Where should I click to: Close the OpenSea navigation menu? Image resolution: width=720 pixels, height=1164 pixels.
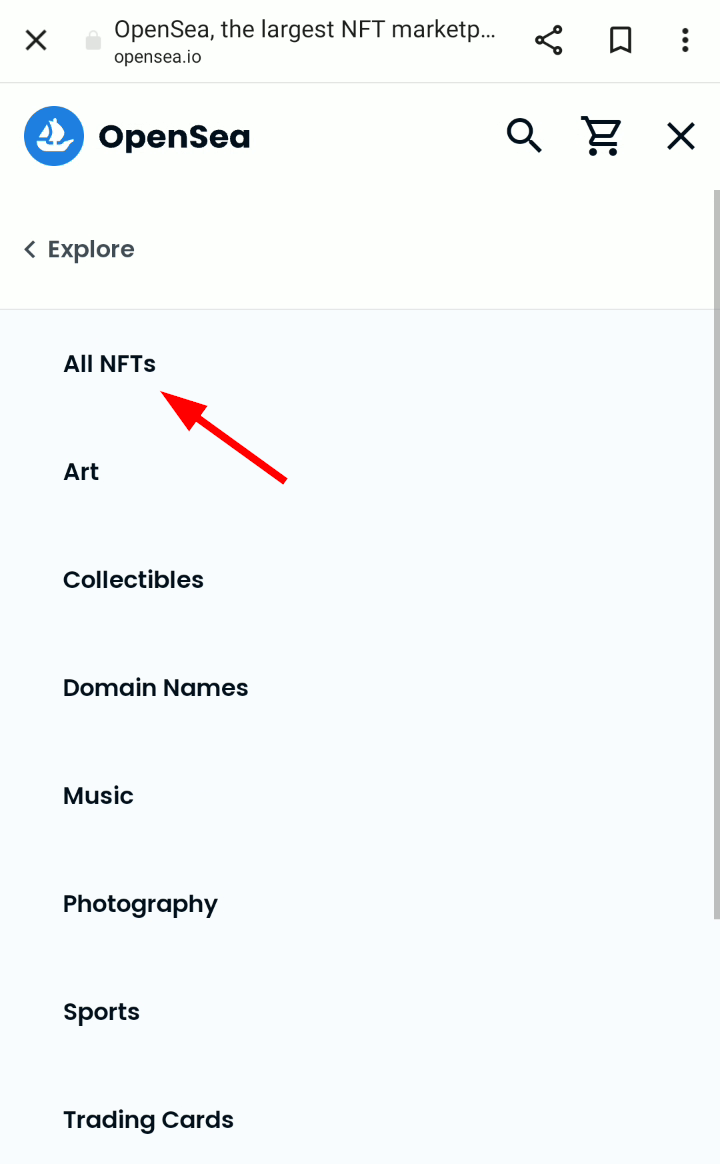coord(681,137)
